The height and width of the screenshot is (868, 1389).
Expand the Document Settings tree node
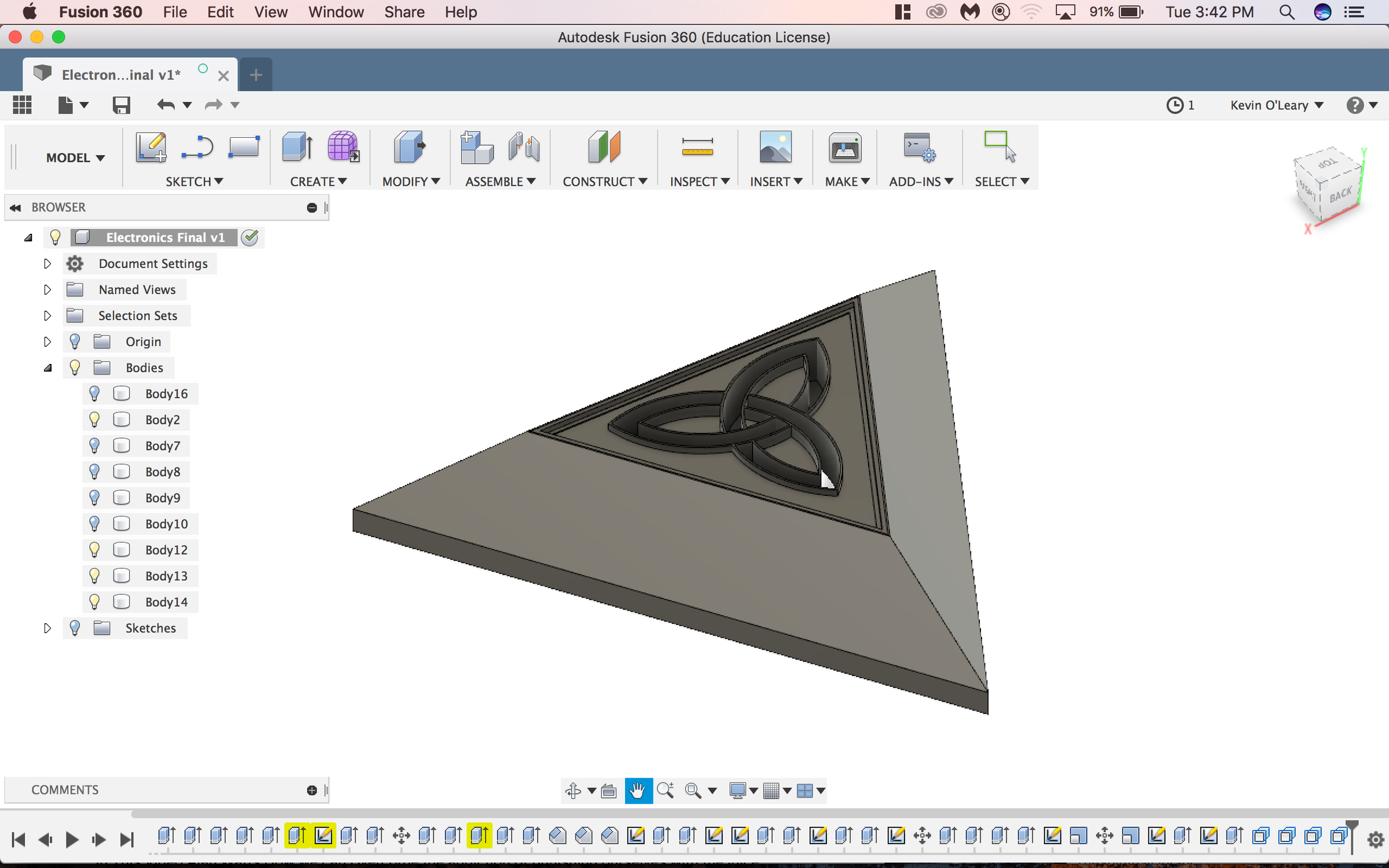coord(47,264)
